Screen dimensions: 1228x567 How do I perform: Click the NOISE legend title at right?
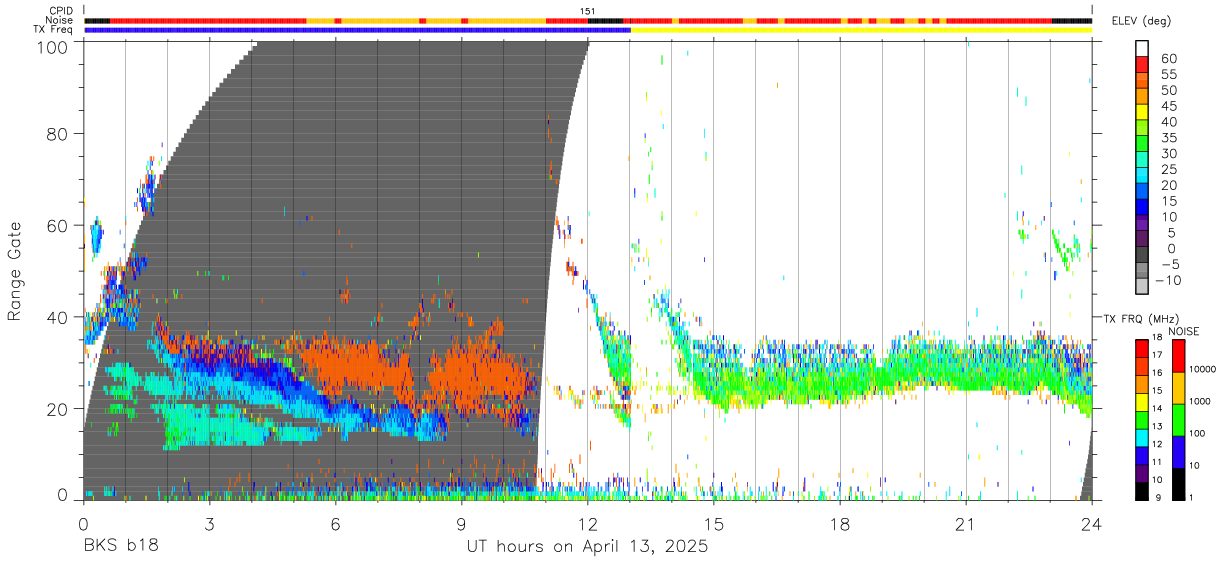point(1183,331)
